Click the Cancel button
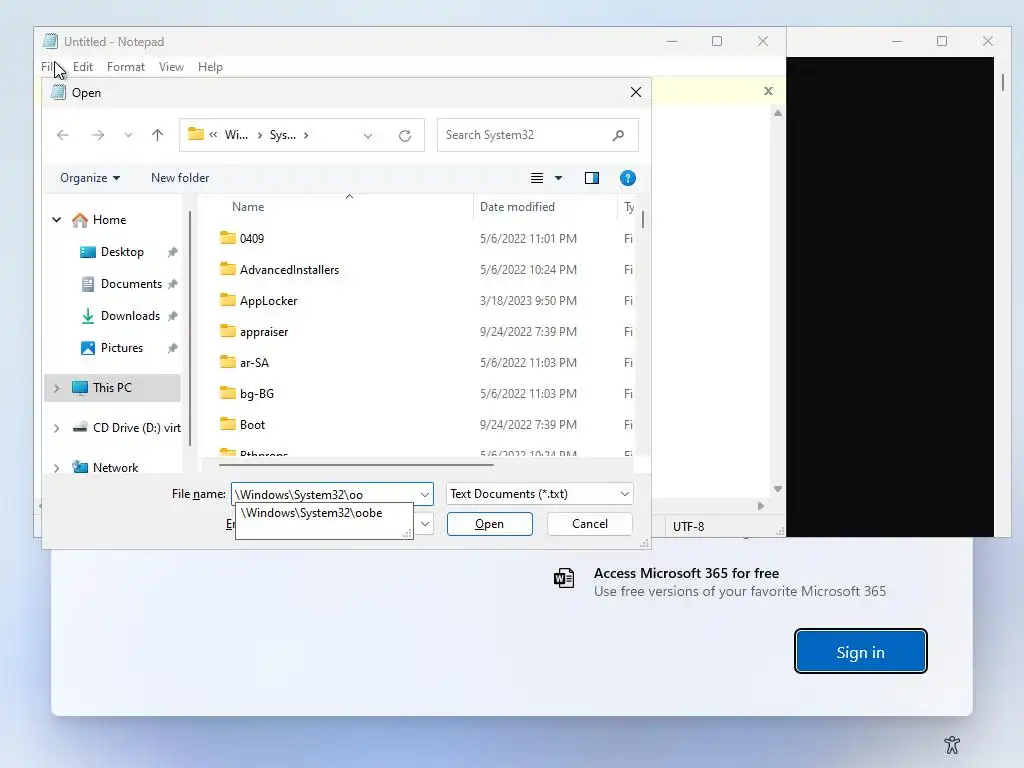 590,524
